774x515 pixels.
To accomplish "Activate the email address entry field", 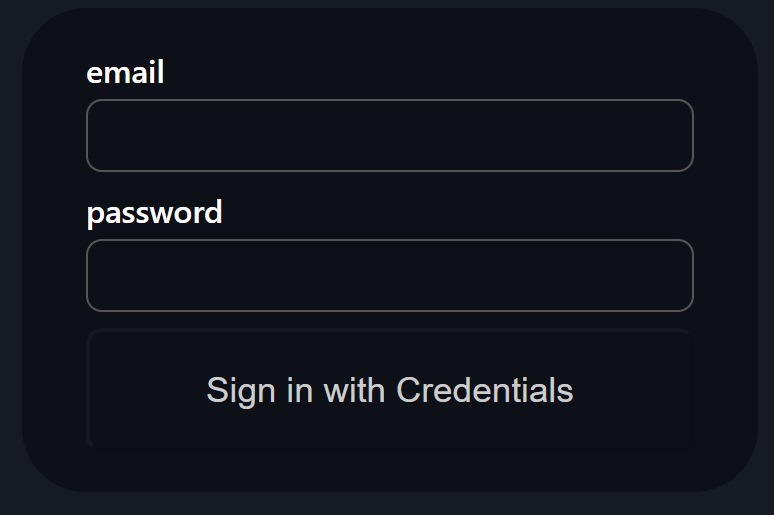I will (390, 135).
